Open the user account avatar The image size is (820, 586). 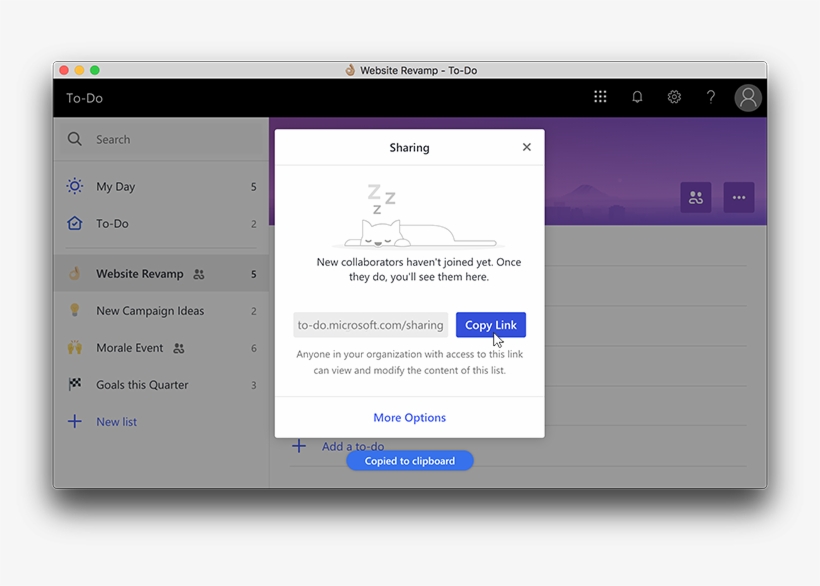coord(748,98)
